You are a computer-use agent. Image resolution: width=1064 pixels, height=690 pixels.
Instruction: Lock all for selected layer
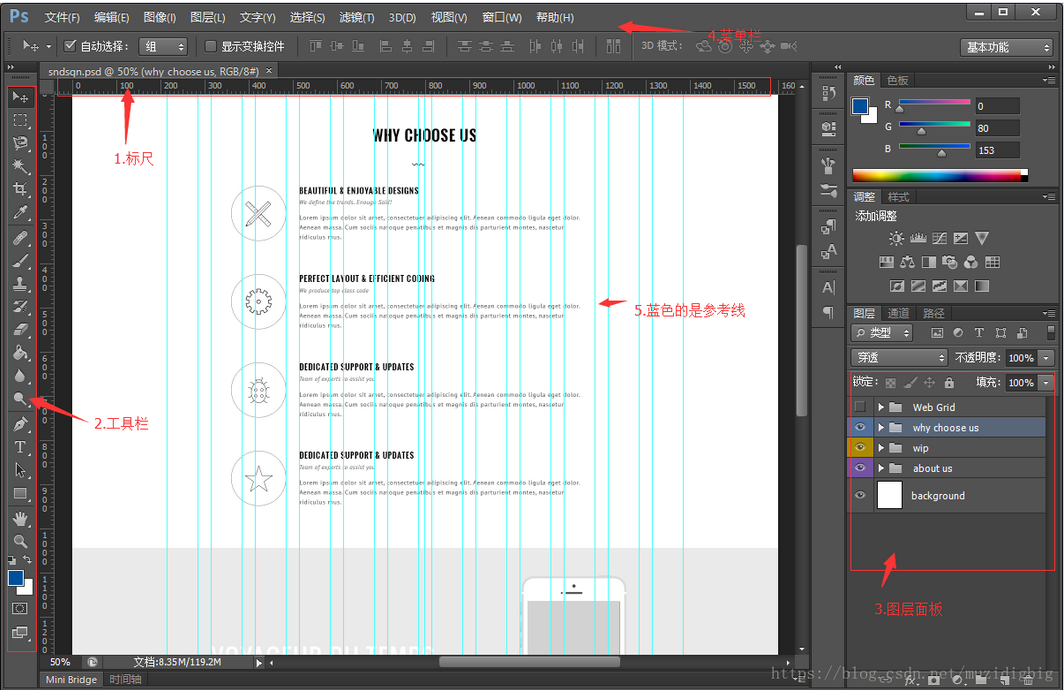tap(949, 383)
